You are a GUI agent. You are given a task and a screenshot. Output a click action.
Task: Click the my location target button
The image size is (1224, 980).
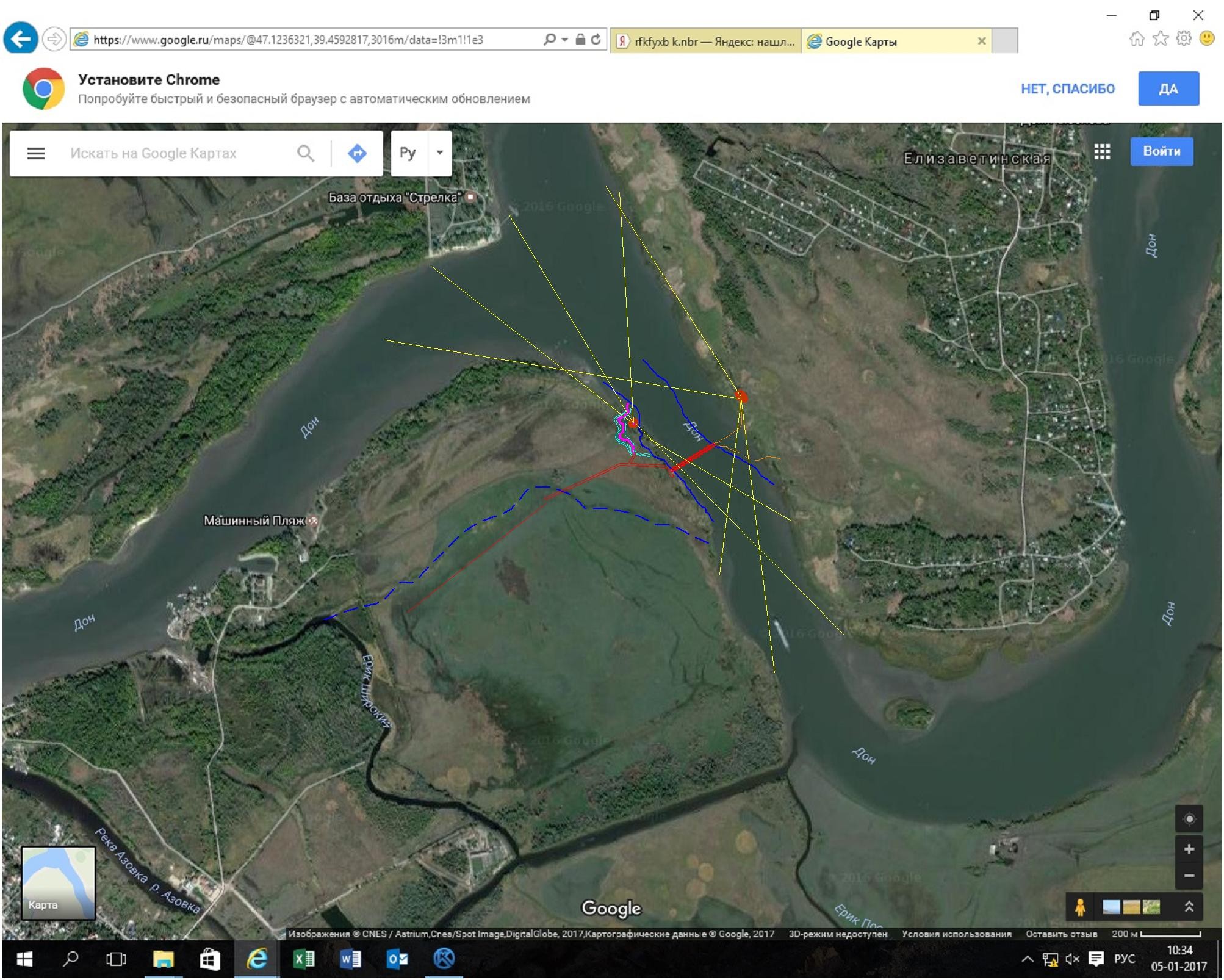pos(1189,819)
